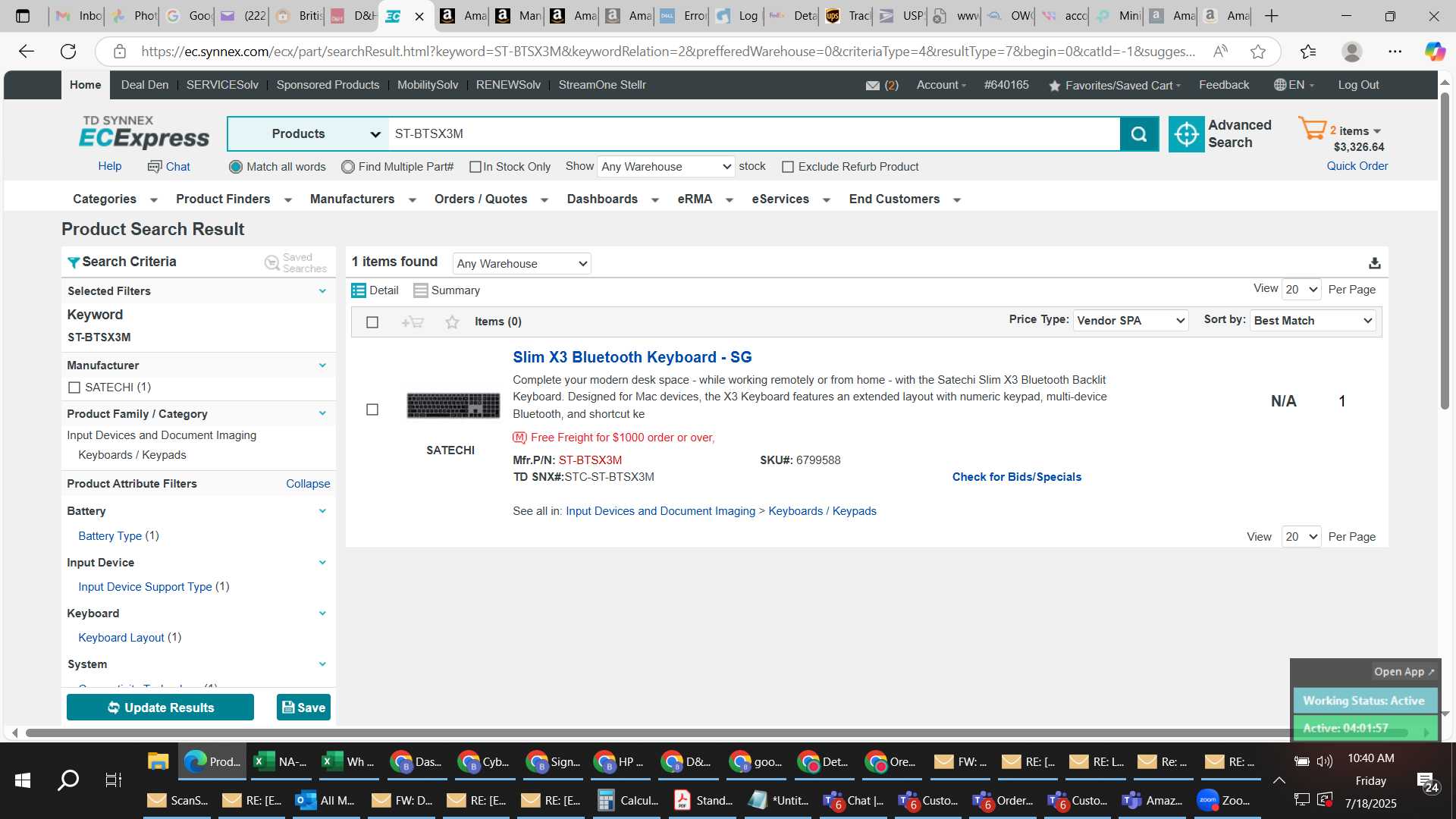Viewport: 1456px width, 819px height.
Task: Click Check for Bids/Specials link
Action: pos(1016,477)
